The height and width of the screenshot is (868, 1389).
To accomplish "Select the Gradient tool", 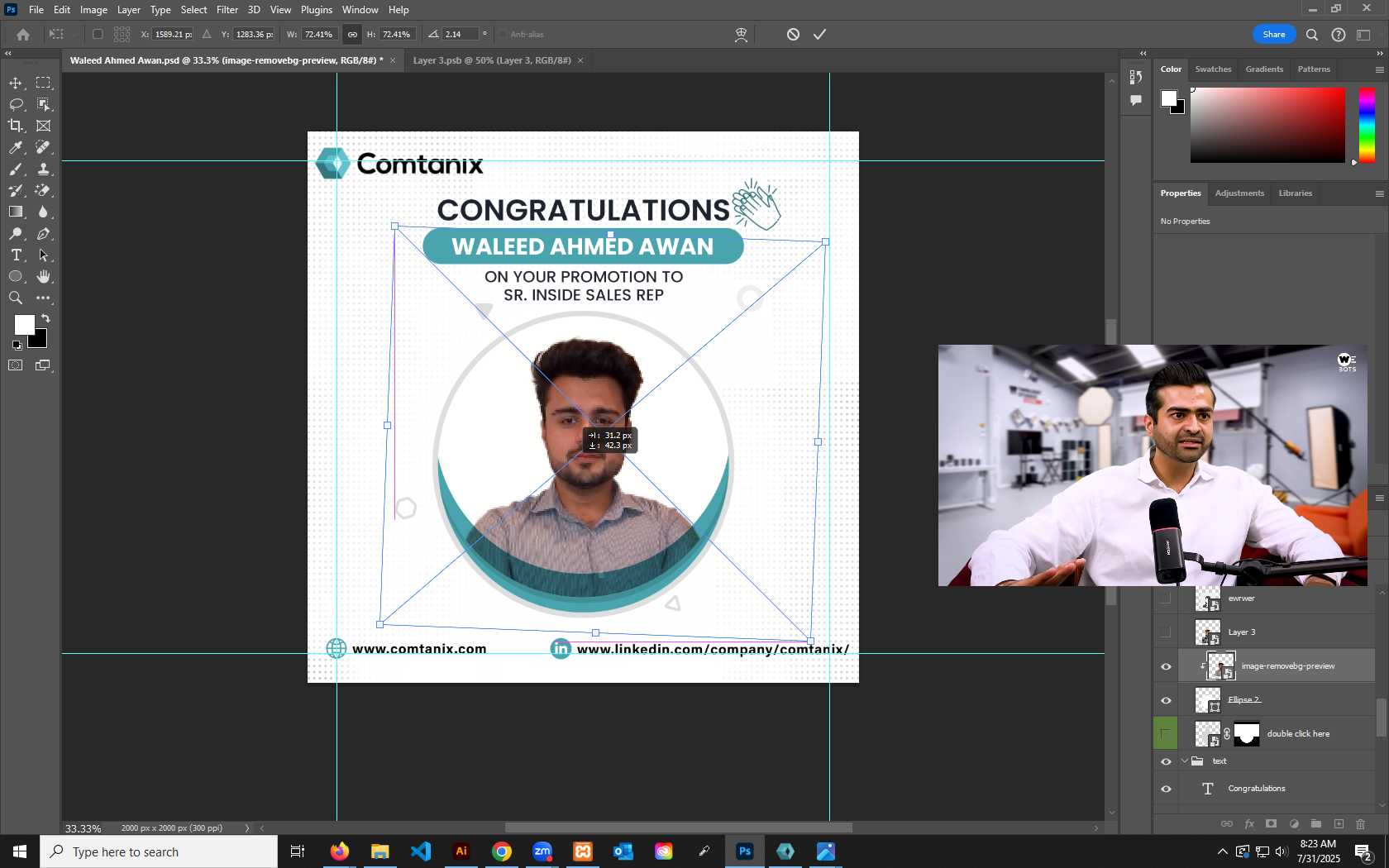I will [x=16, y=212].
